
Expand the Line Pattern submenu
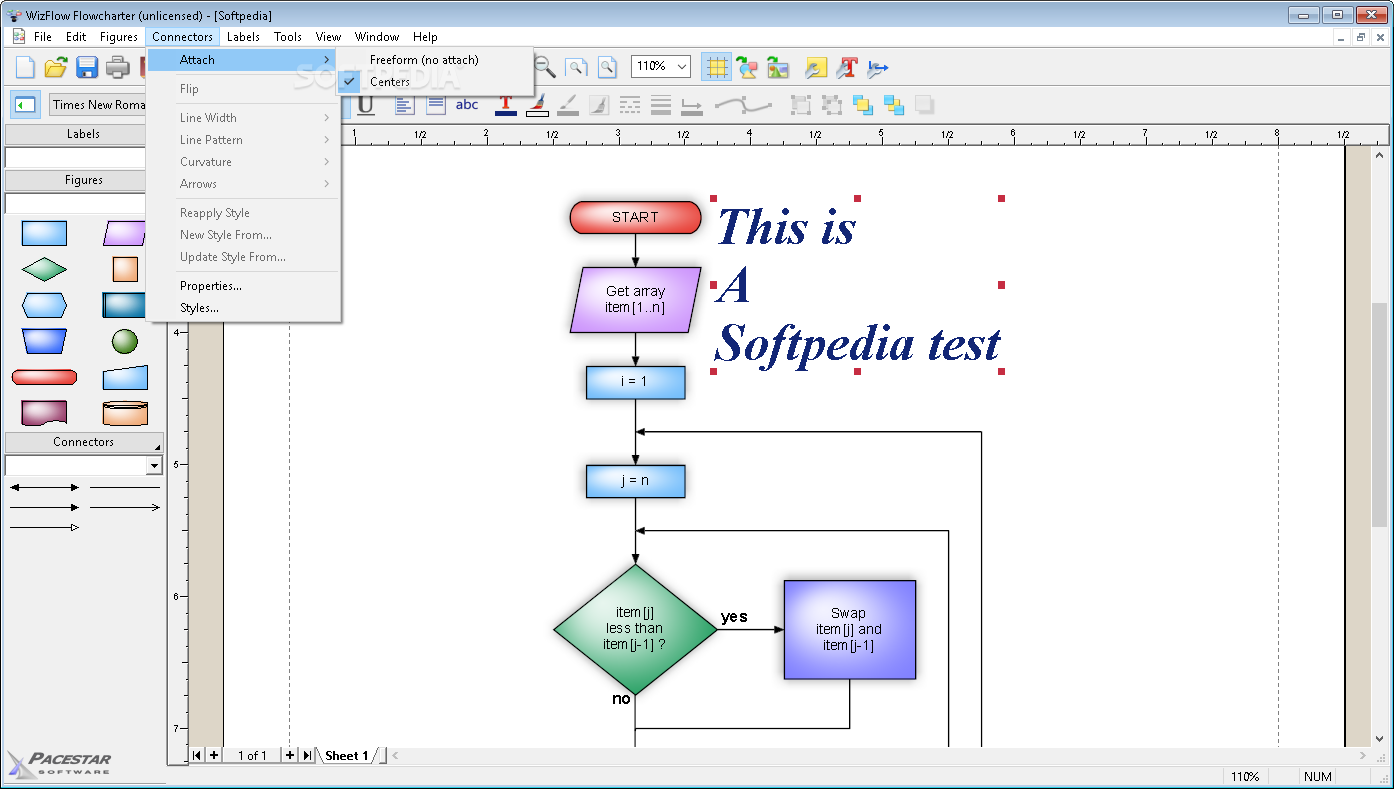point(245,140)
